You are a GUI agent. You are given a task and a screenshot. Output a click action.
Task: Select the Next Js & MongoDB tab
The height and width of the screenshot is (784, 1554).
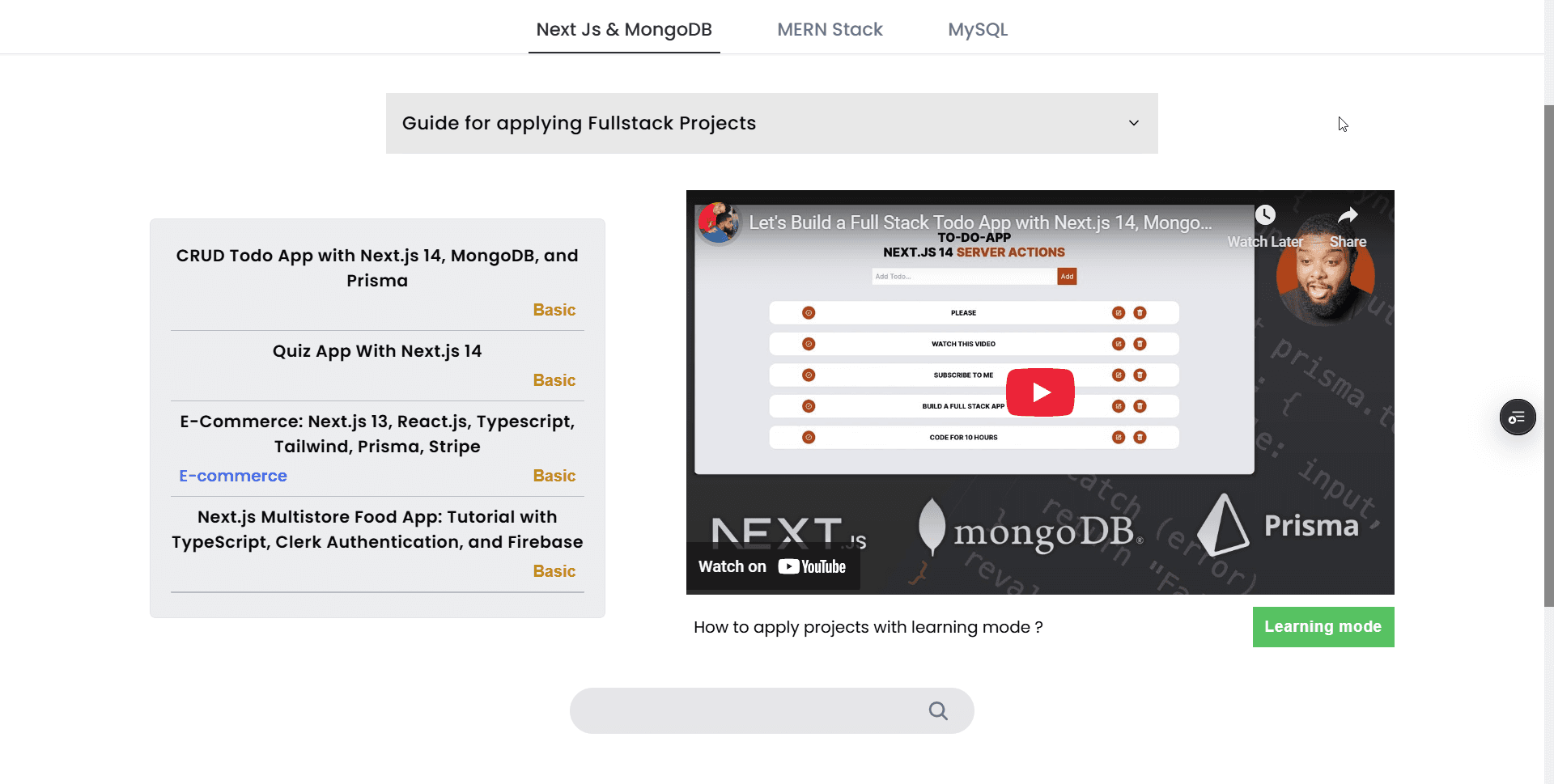624,29
